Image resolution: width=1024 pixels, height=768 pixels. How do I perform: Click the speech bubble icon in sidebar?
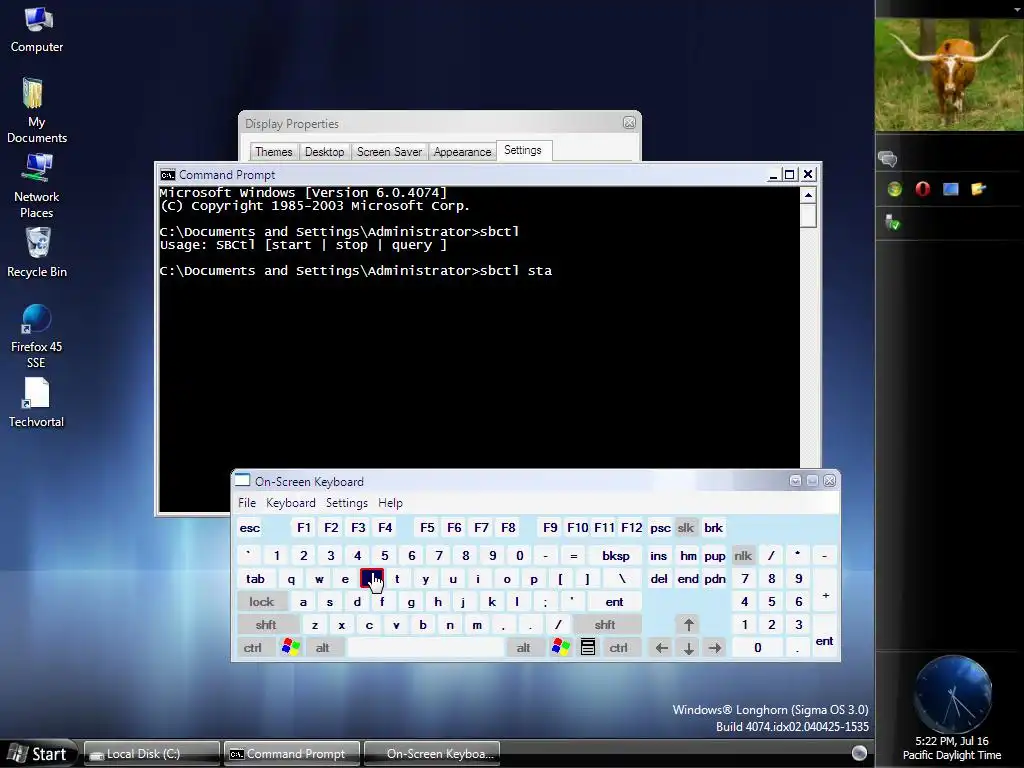coord(888,159)
